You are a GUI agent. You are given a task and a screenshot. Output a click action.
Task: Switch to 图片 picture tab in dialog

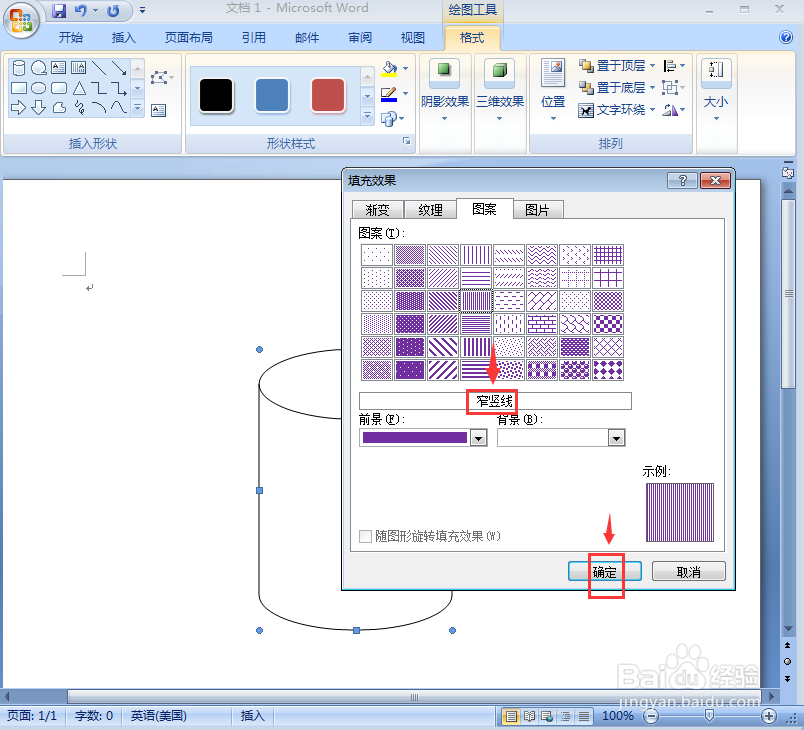click(x=537, y=210)
